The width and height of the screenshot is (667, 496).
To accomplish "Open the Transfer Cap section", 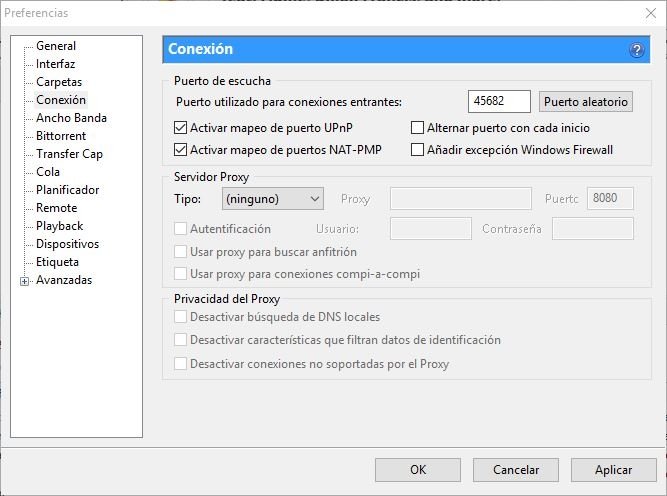I will [69, 154].
